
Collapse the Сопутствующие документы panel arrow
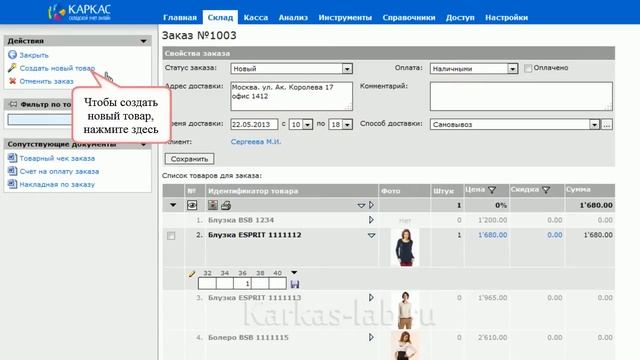pyautogui.click(x=143, y=144)
